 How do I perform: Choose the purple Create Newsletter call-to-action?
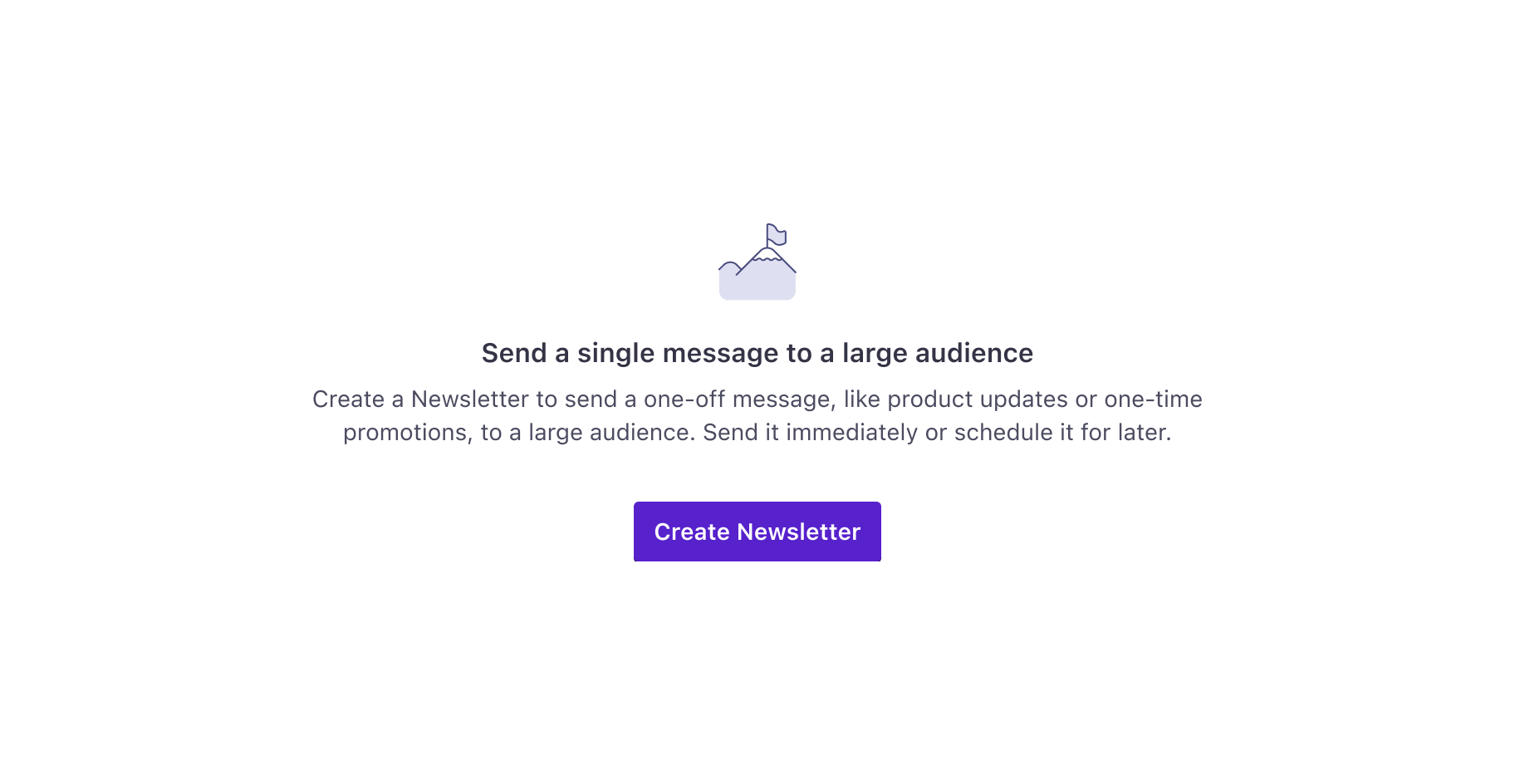tap(757, 532)
